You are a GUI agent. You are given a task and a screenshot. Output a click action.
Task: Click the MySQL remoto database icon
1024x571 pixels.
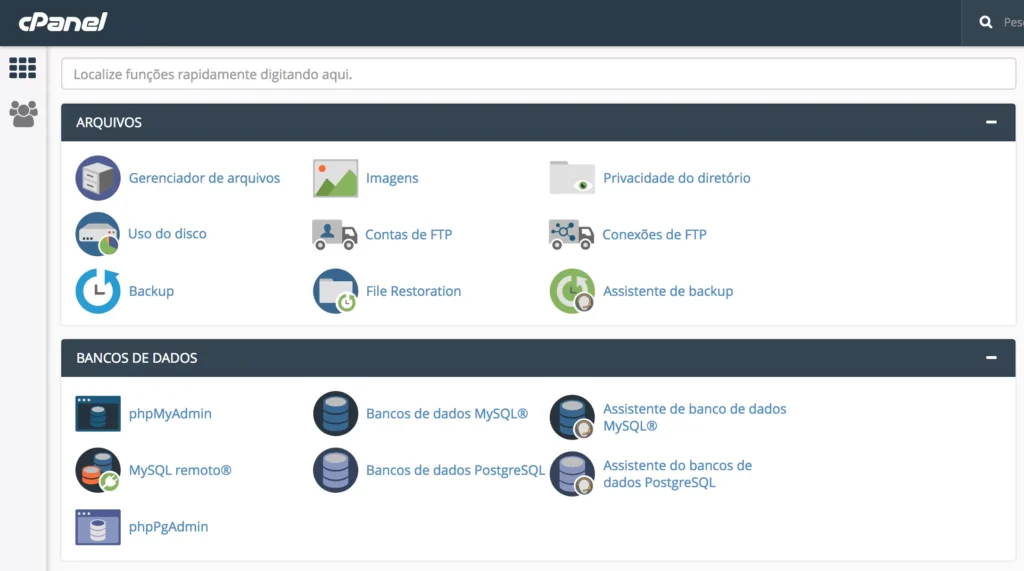pyautogui.click(x=98, y=470)
